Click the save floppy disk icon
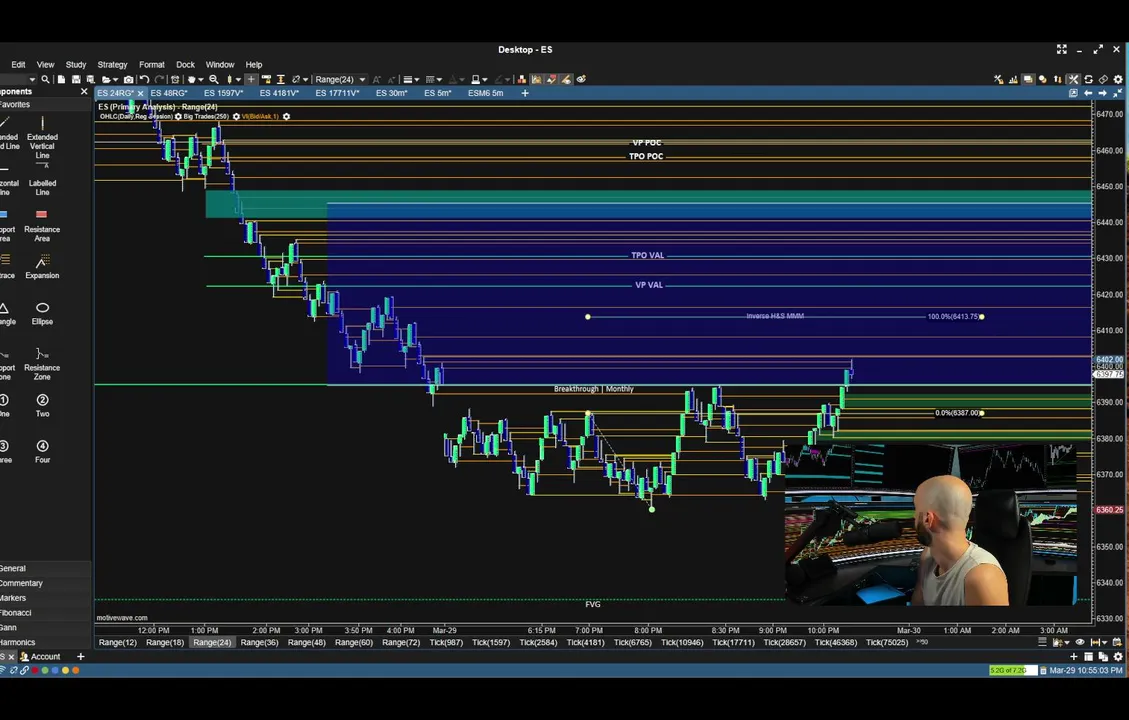Viewport: 1129px width, 720px height. [x=76, y=79]
